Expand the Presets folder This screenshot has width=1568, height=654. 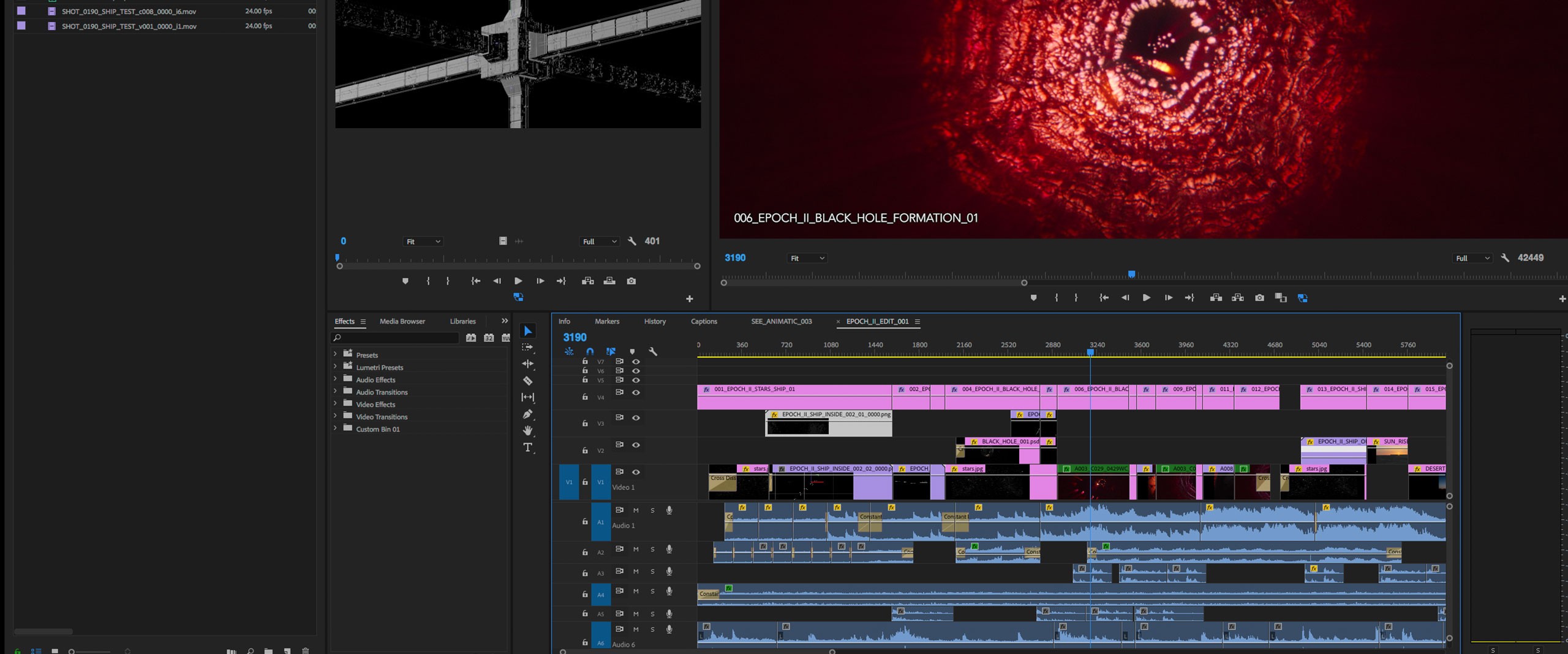point(335,354)
